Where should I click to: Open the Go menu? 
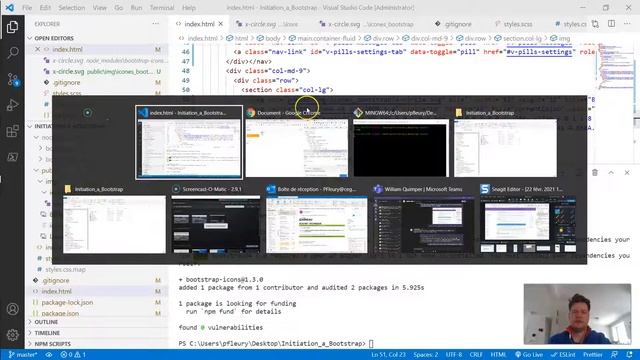118,8
